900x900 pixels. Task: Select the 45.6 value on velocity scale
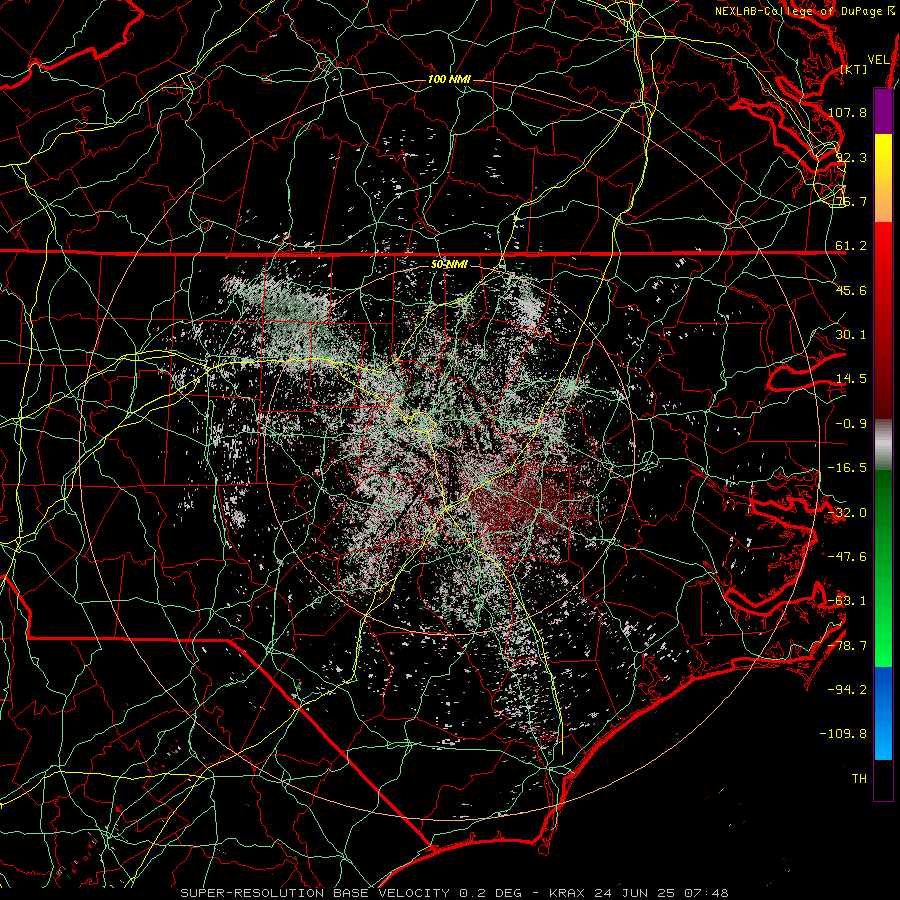coord(851,290)
